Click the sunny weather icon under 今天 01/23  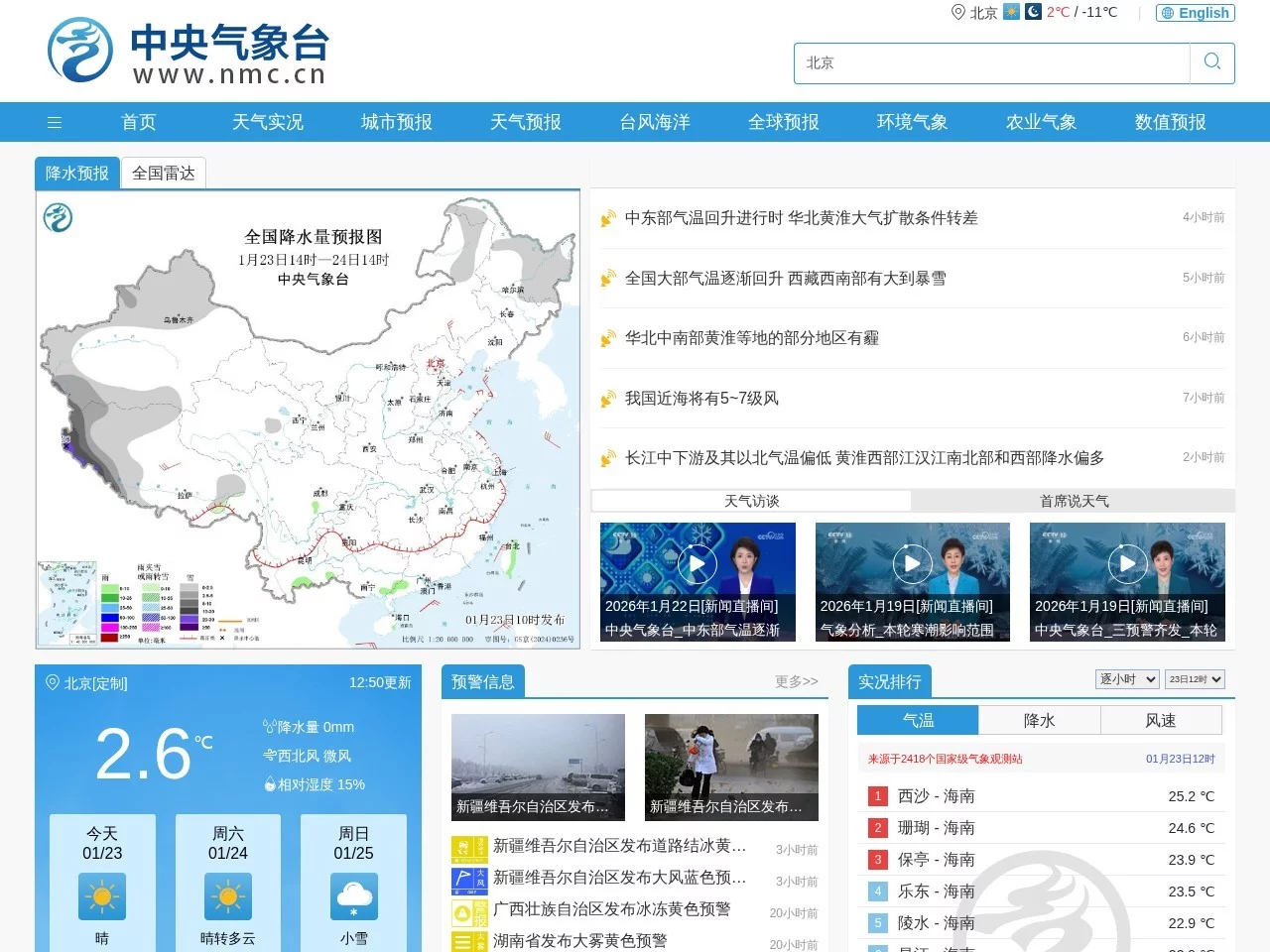[101, 895]
